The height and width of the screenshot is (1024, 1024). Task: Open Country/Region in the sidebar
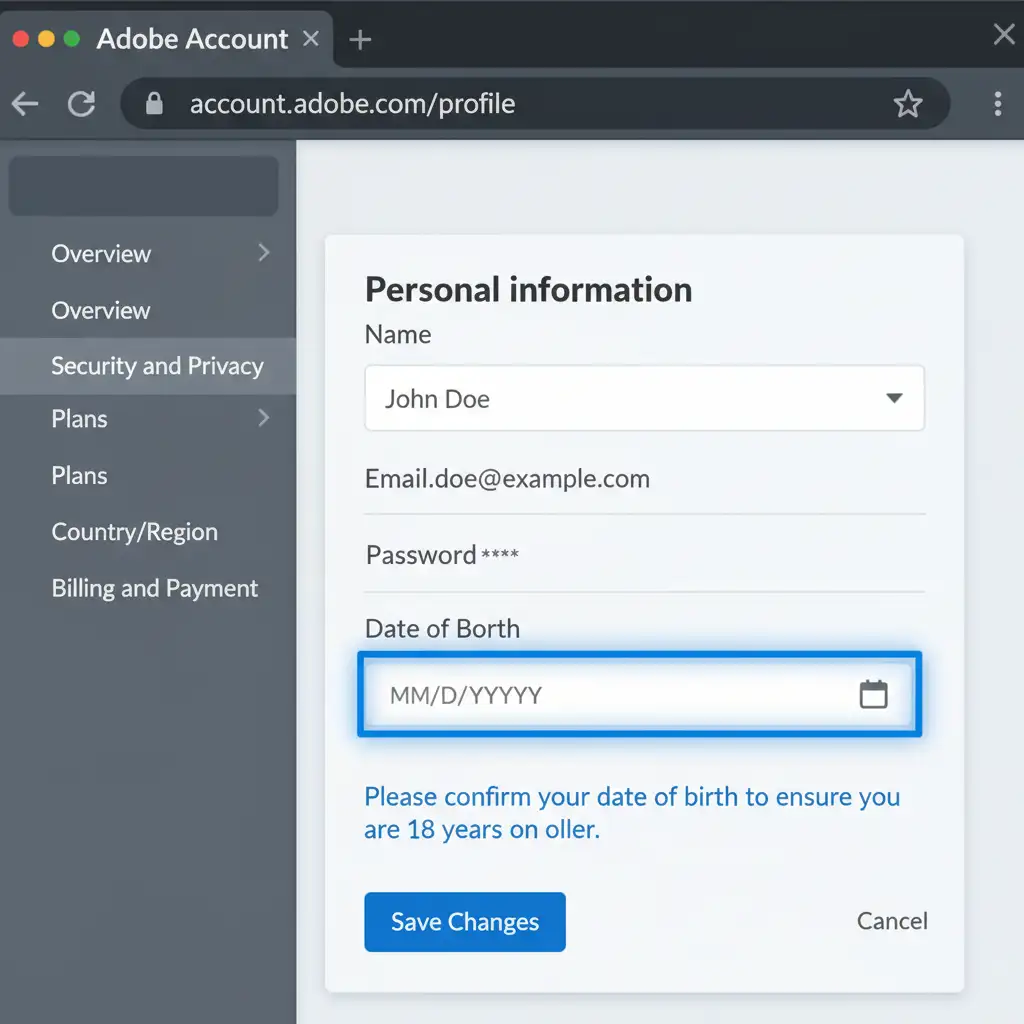(x=134, y=532)
